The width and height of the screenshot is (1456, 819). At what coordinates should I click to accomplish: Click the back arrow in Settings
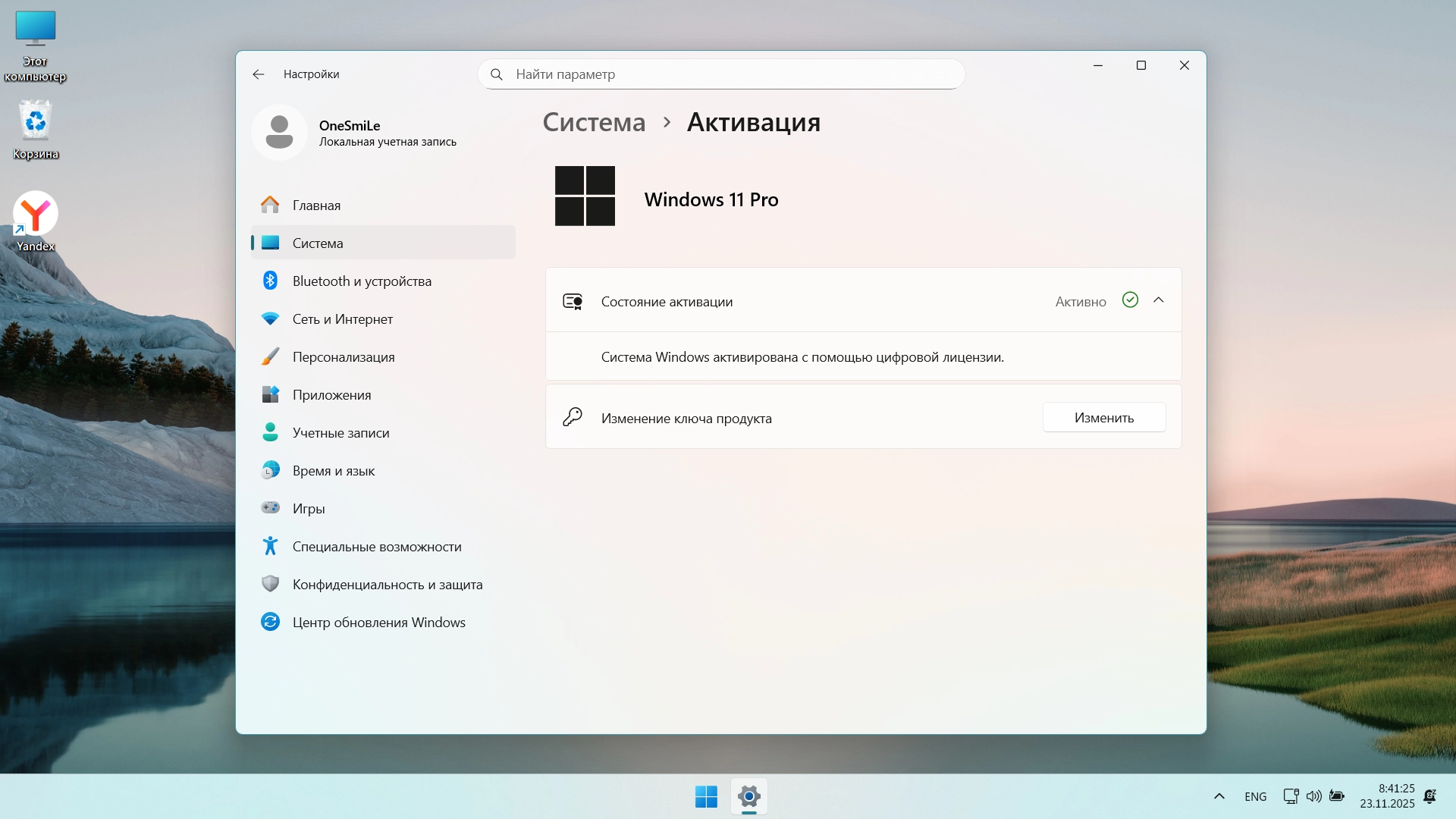[259, 74]
